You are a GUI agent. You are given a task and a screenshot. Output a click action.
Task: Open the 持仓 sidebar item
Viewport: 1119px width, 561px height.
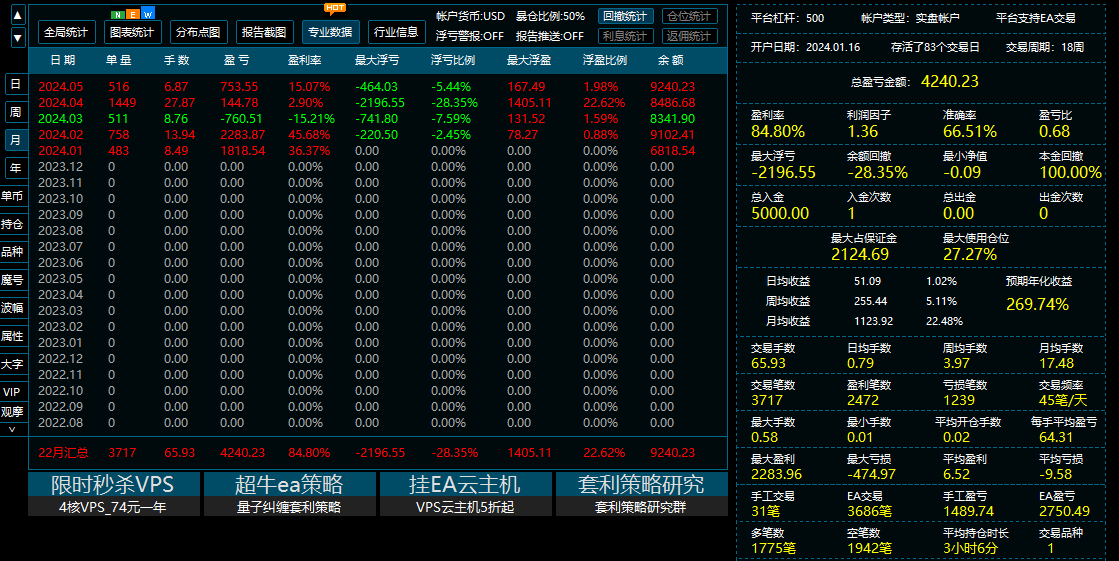point(12,224)
